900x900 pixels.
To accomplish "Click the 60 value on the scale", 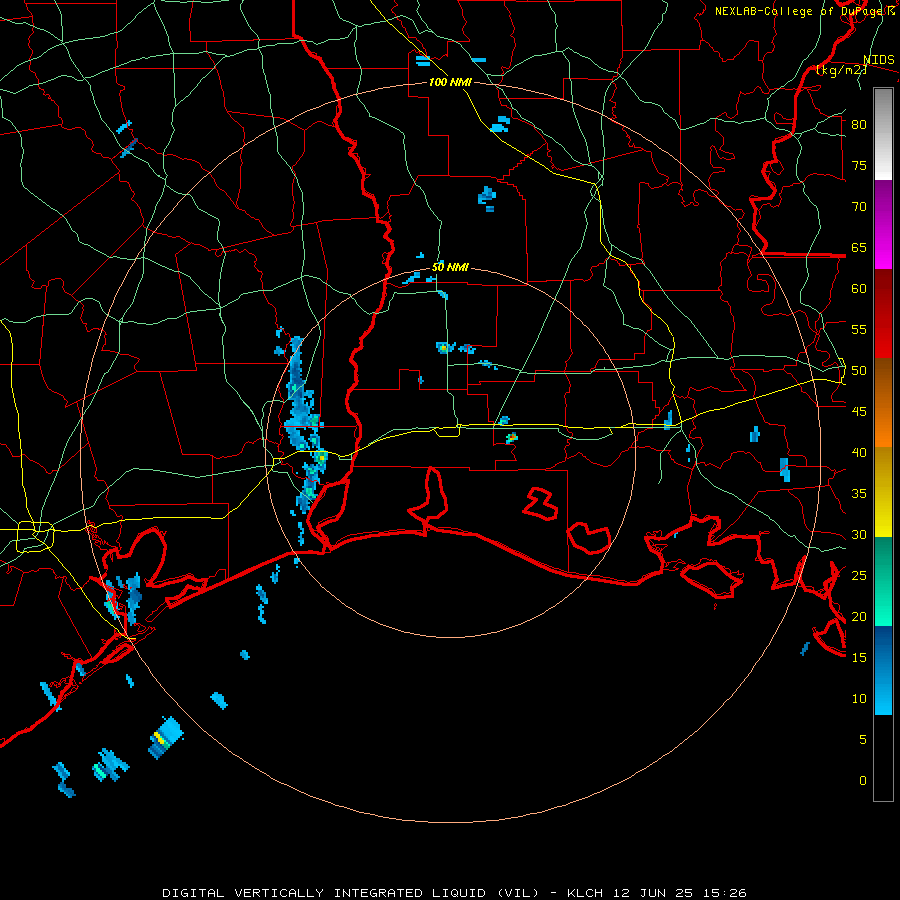I will 859,289.
